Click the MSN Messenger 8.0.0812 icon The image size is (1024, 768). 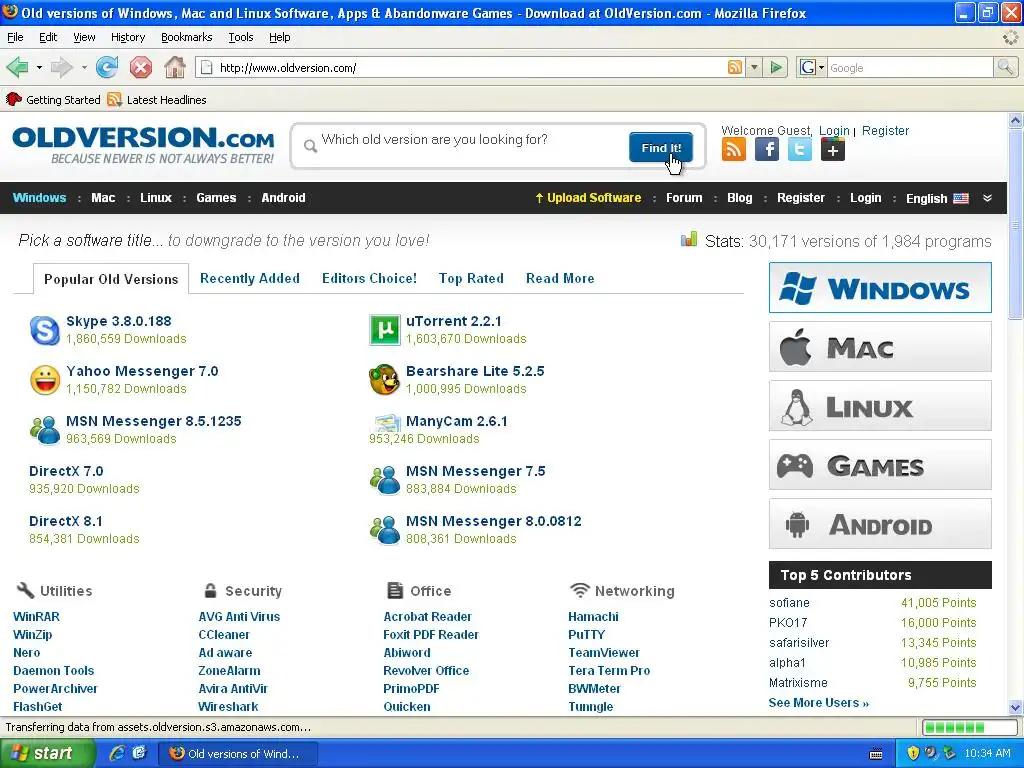(385, 530)
